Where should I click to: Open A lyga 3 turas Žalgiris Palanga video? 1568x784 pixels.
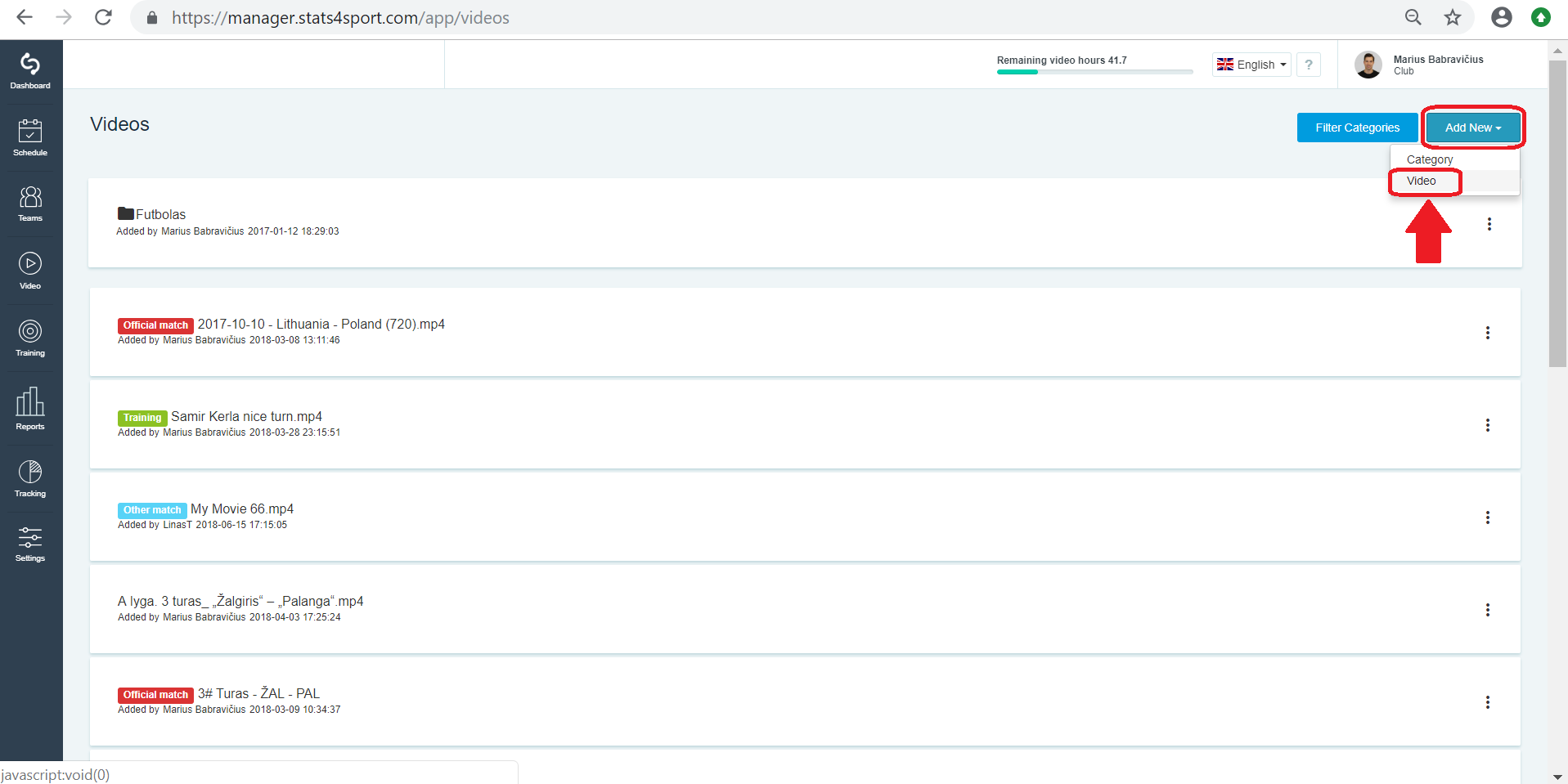click(x=240, y=601)
